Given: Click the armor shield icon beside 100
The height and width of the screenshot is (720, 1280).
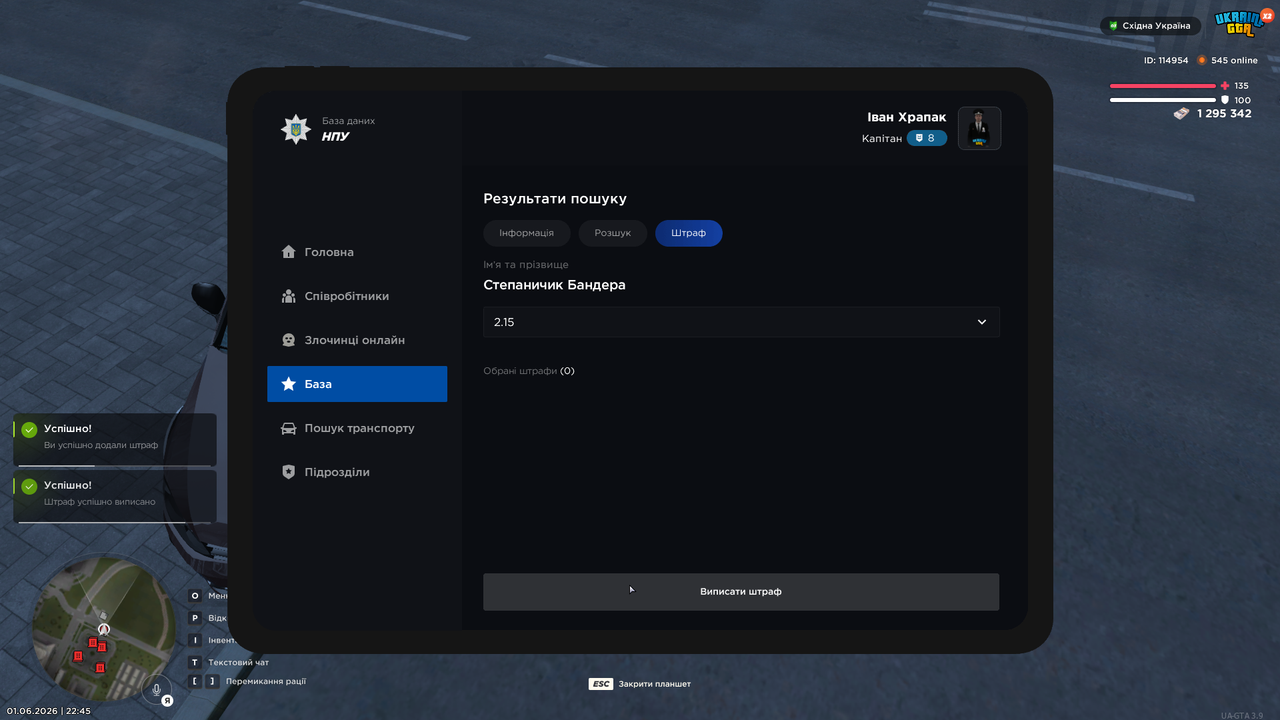Looking at the screenshot, I should coord(1225,100).
